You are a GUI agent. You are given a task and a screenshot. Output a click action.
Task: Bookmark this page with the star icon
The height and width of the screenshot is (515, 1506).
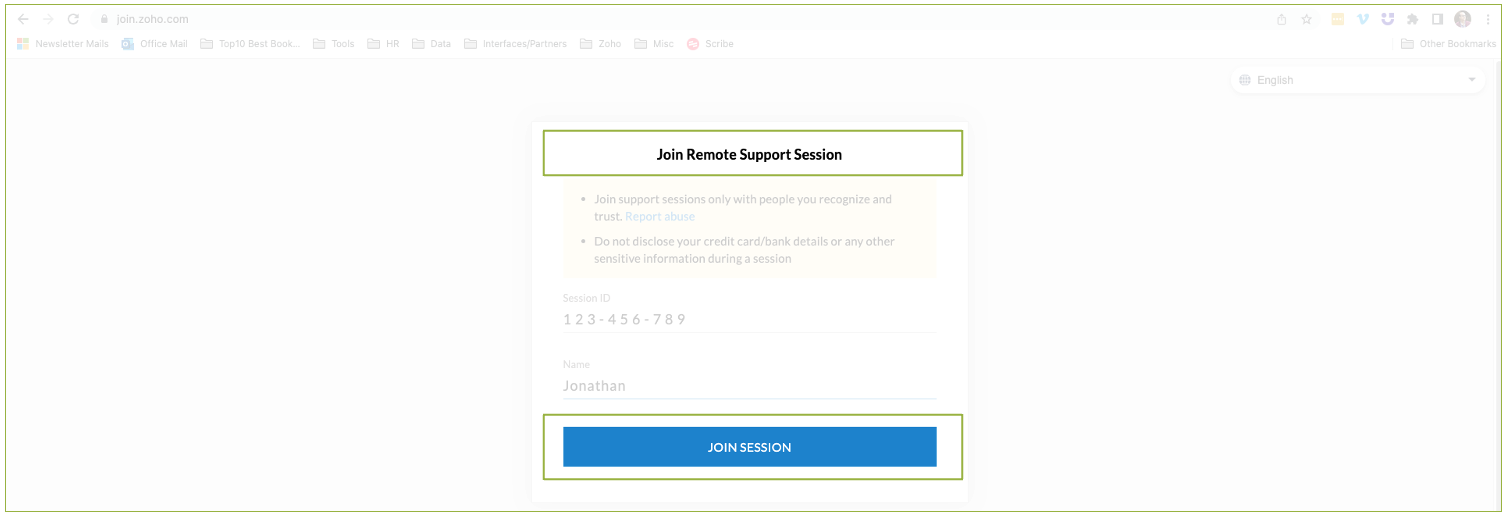(x=1306, y=19)
